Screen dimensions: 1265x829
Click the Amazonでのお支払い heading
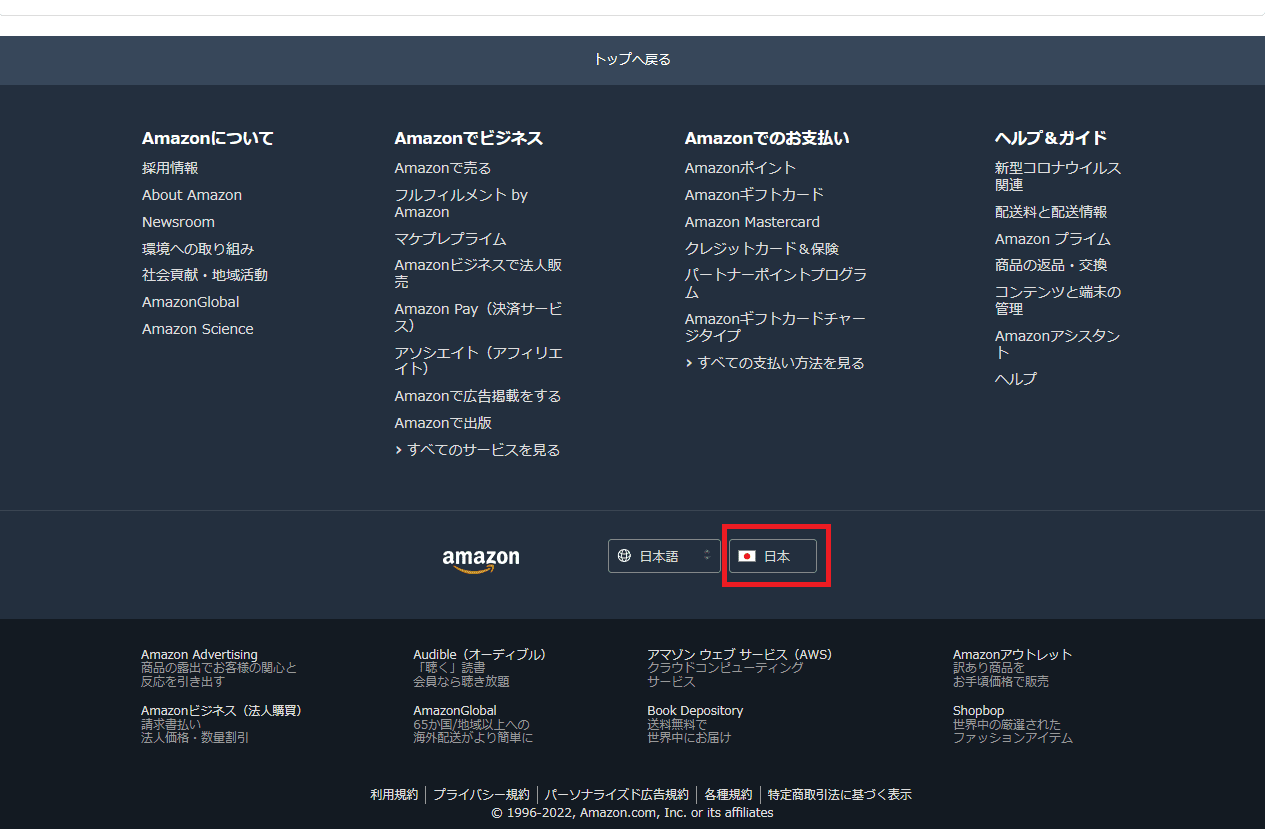[x=767, y=138]
